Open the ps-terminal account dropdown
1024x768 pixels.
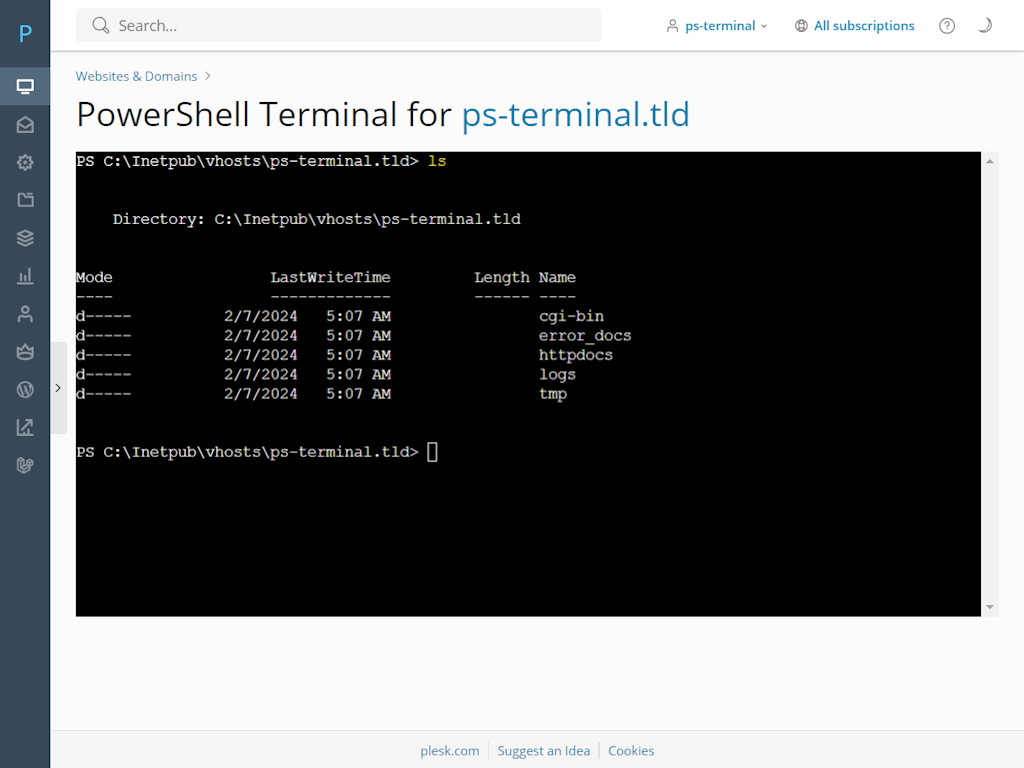tap(716, 25)
